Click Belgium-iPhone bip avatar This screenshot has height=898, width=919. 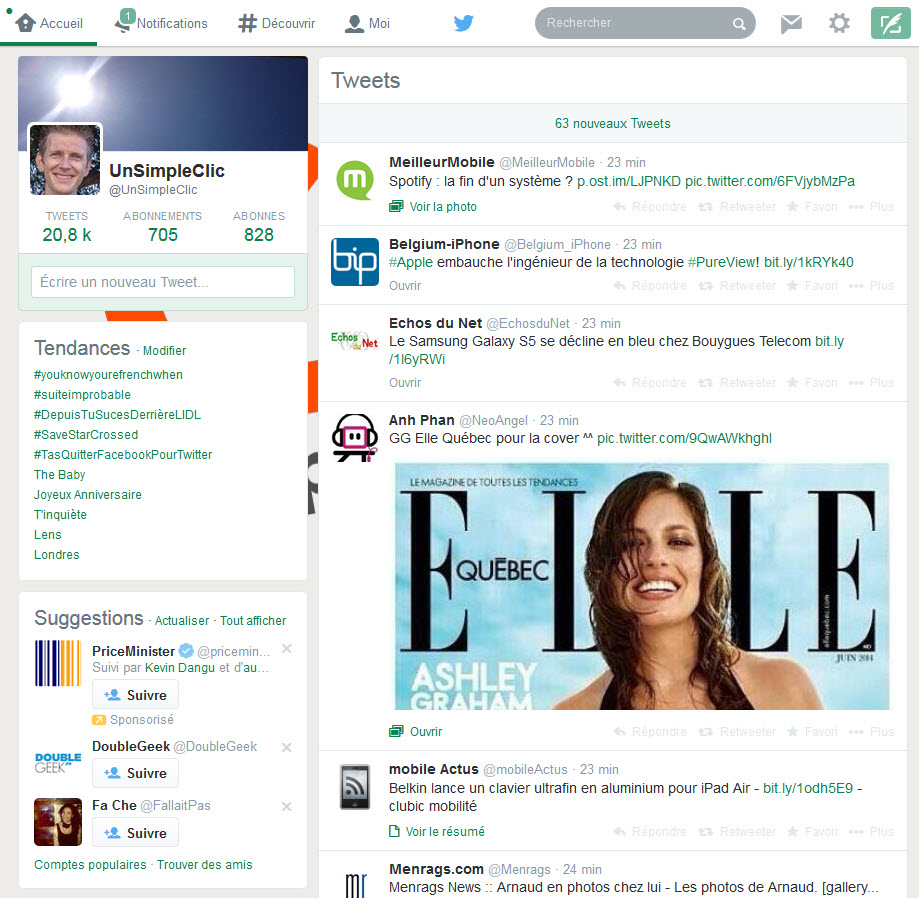click(355, 261)
